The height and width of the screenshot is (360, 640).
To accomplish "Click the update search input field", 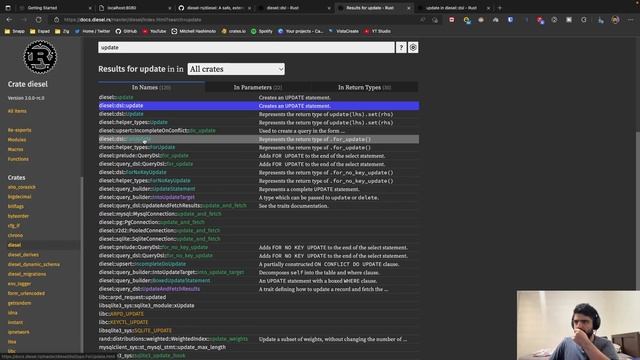I will tap(246, 48).
